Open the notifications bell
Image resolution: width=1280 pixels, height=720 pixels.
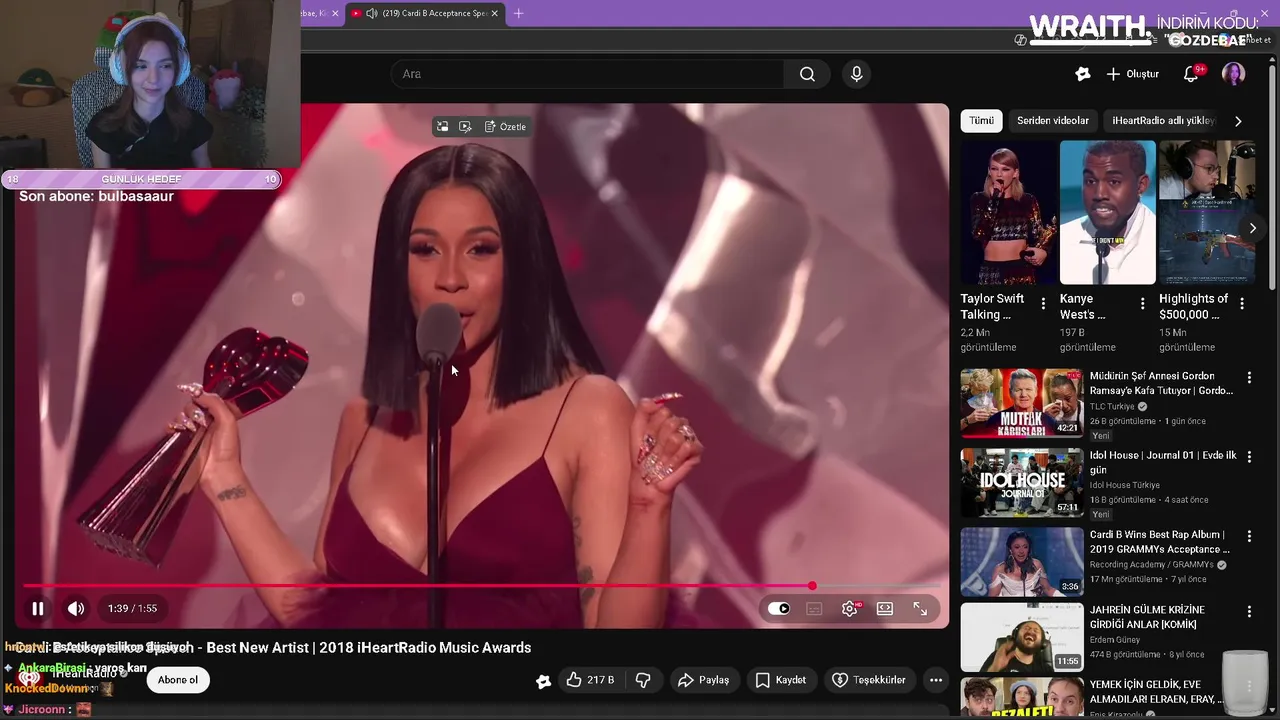(1191, 74)
